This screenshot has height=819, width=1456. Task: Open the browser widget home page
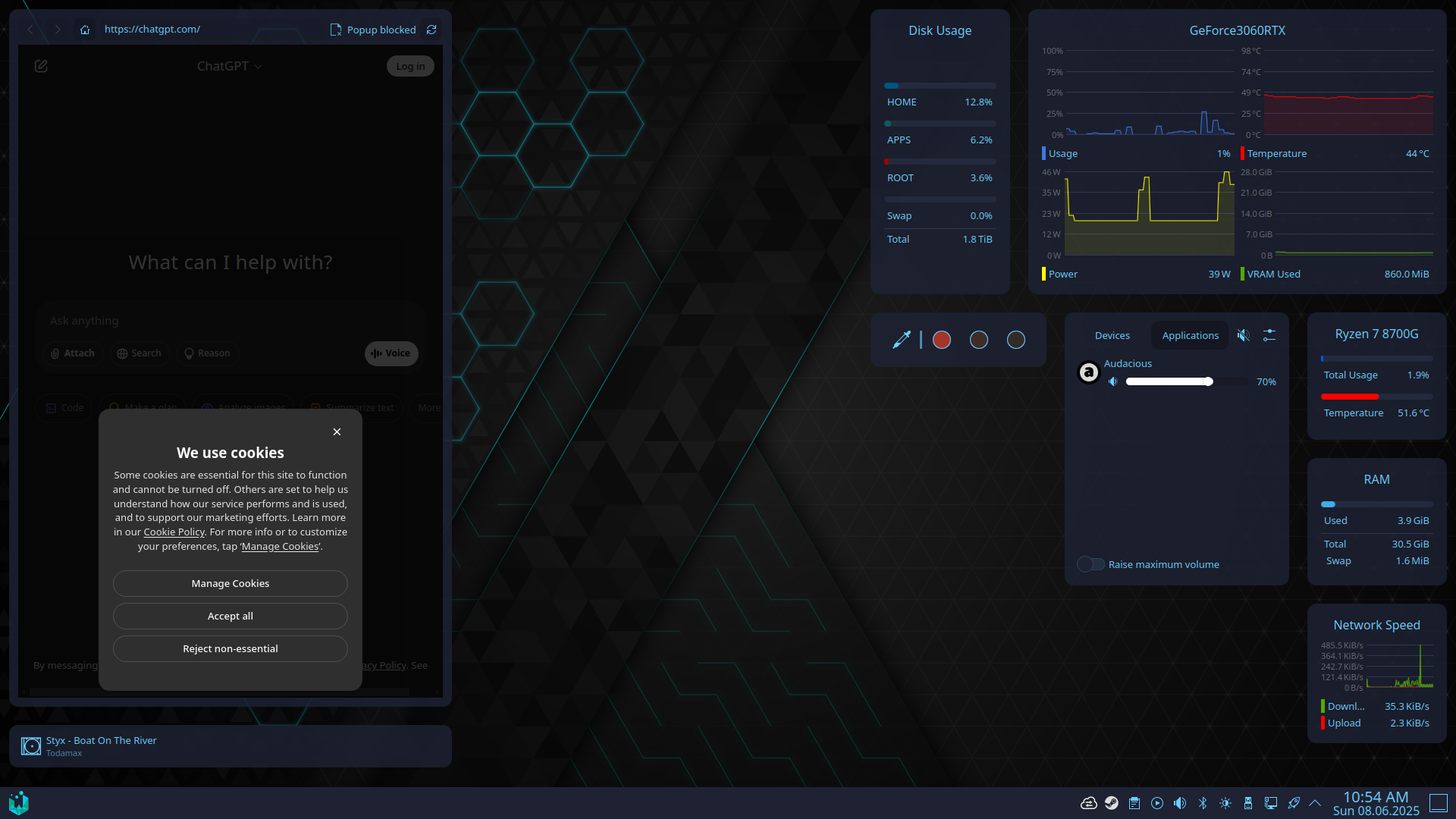(85, 30)
